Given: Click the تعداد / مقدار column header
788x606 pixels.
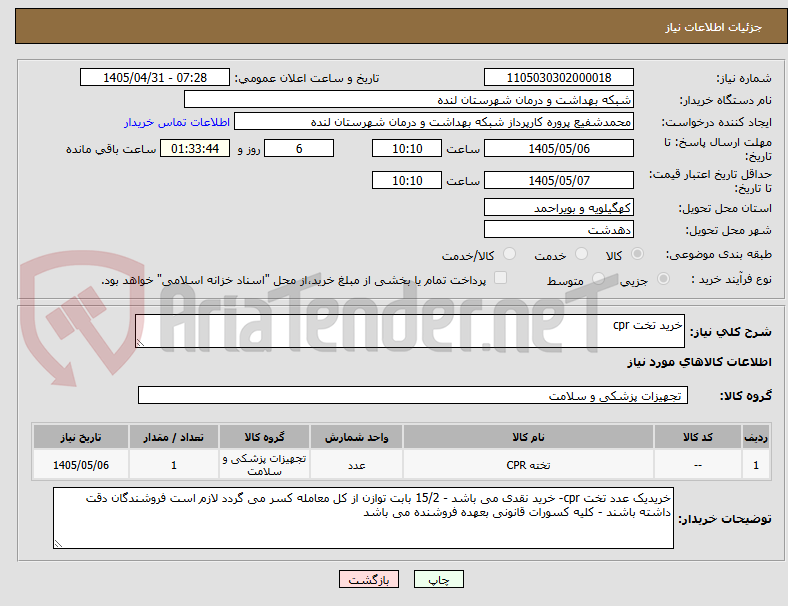Looking at the screenshot, I should click(x=173, y=437).
